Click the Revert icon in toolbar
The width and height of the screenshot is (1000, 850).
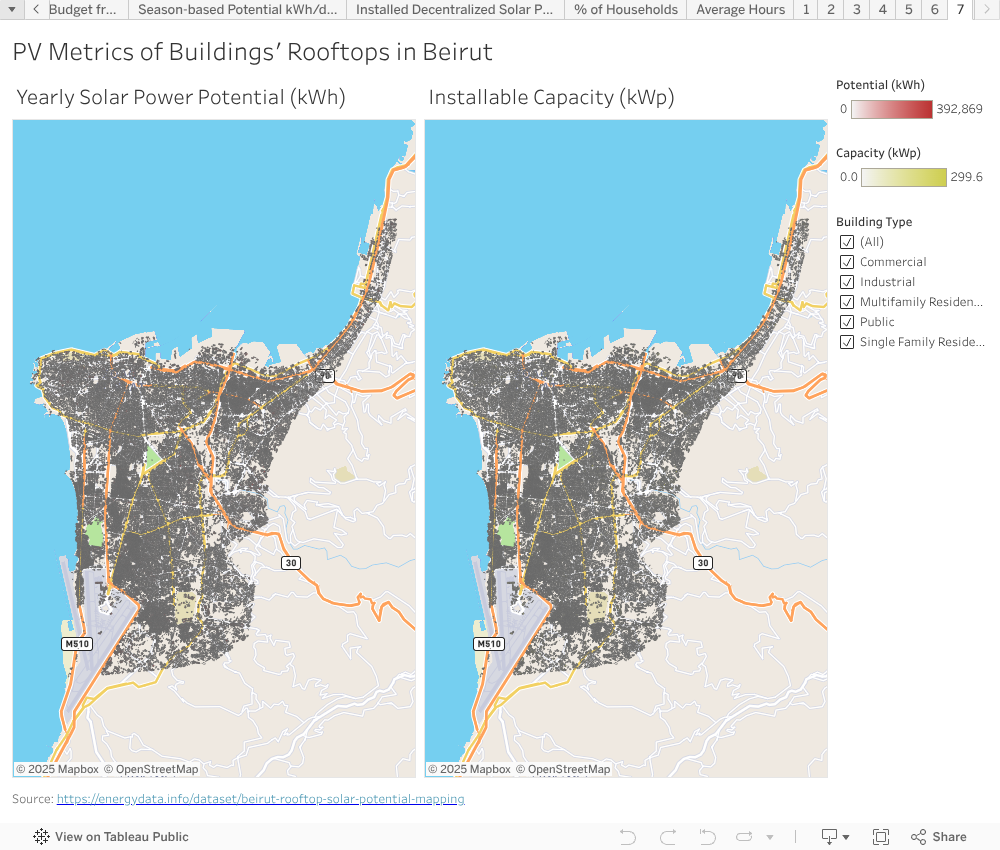[708, 837]
